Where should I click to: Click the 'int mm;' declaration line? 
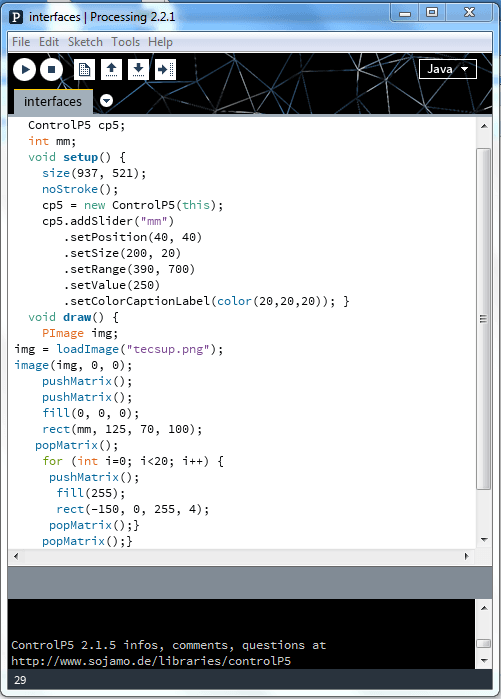pos(52,141)
